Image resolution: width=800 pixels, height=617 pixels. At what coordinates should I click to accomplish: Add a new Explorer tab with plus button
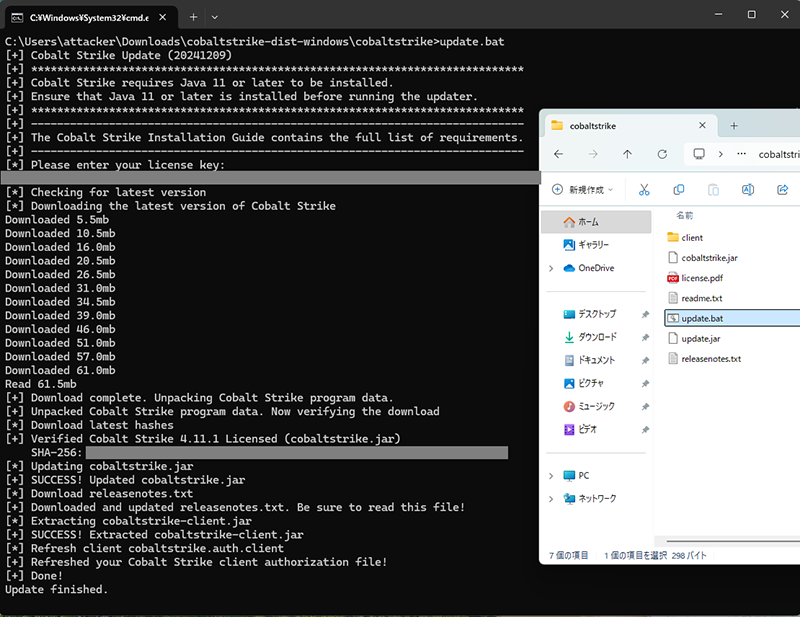pos(734,126)
